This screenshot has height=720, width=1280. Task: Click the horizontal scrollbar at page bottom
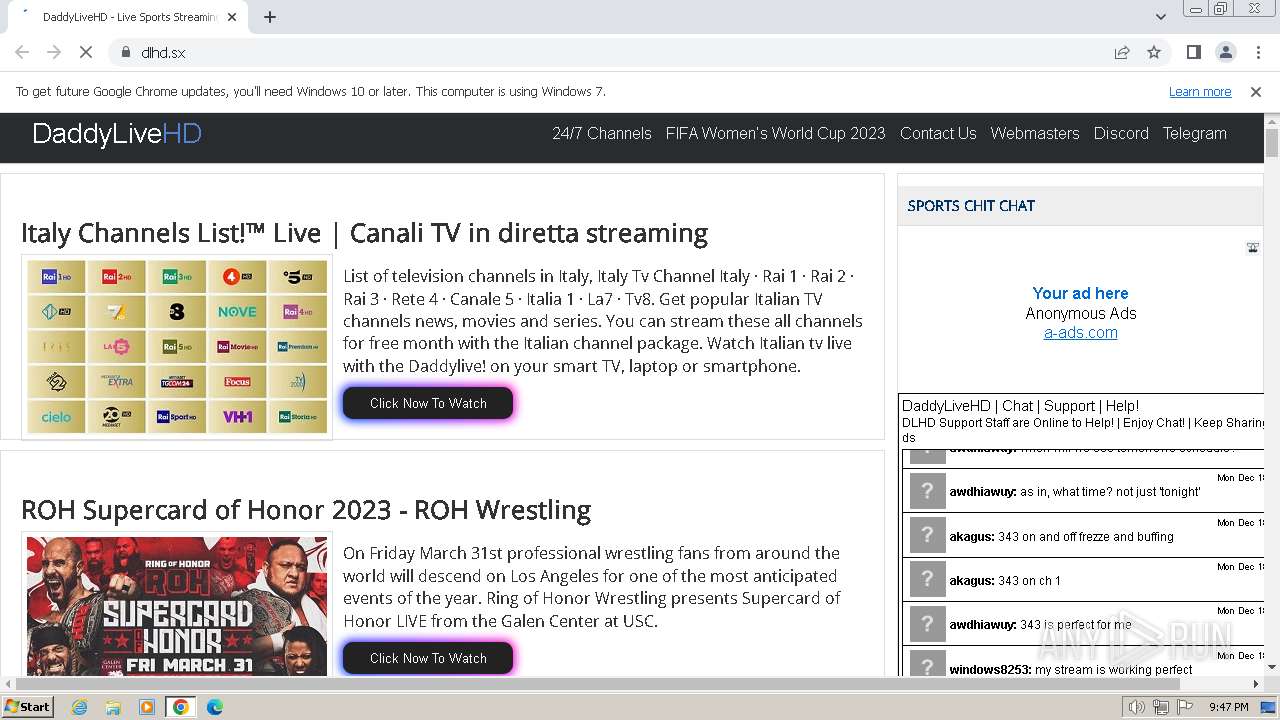click(597, 685)
